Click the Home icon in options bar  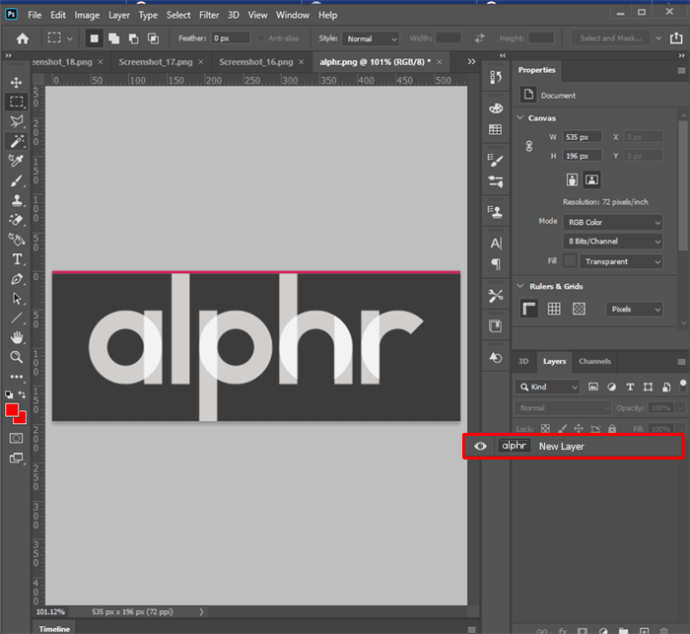click(x=22, y=38)
